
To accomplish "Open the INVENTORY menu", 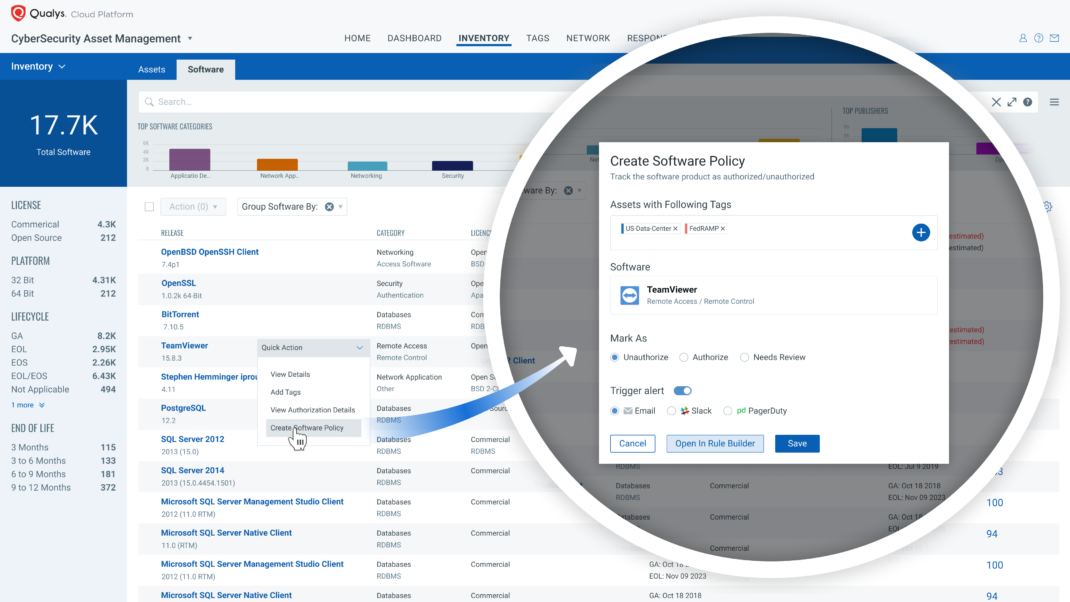I will [x=484, y=38].
